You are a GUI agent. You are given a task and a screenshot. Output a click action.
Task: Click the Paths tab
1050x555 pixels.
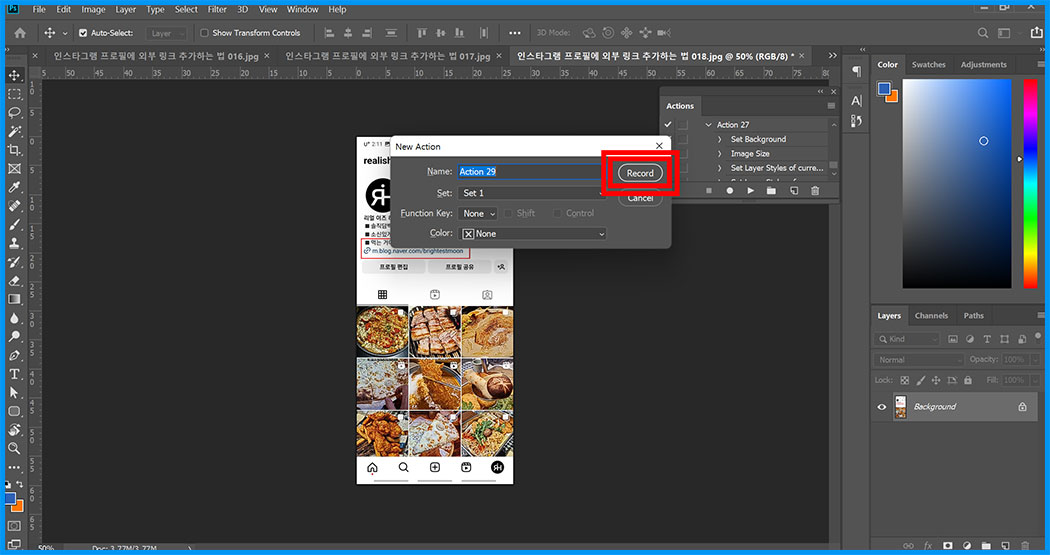[x=974, y=316]
